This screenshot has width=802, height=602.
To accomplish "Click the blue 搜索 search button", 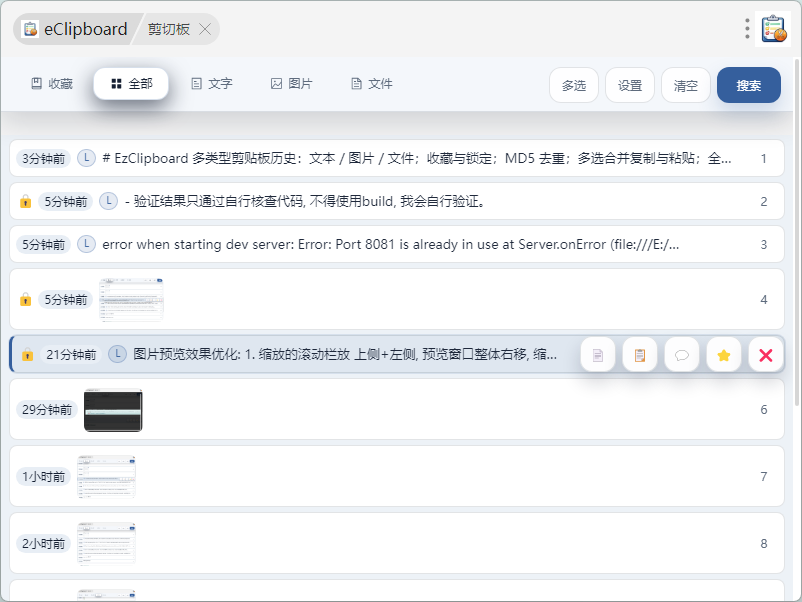I will click(x=748, y=86).
